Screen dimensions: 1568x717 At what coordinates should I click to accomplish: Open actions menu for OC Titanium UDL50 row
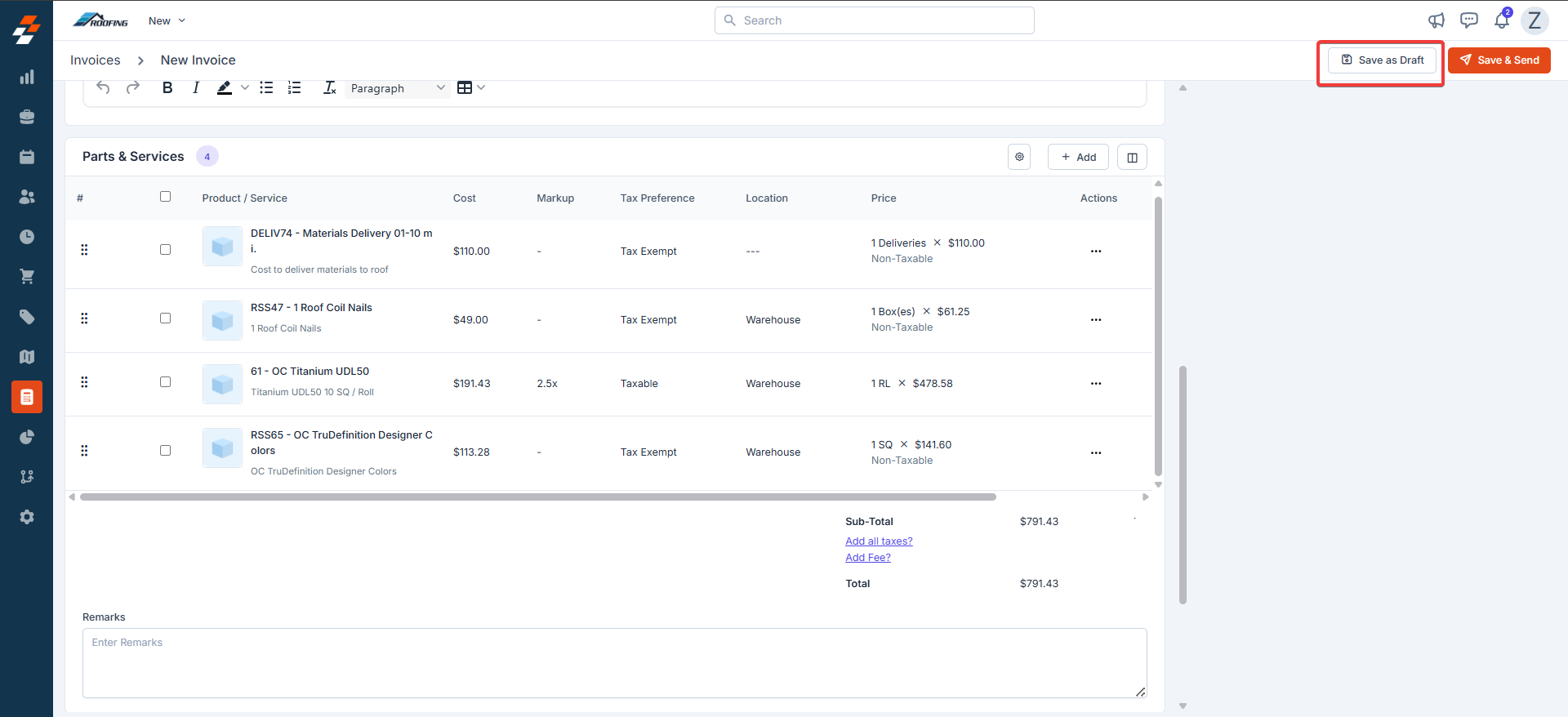pyautogui.click(x=1096, y=384)
